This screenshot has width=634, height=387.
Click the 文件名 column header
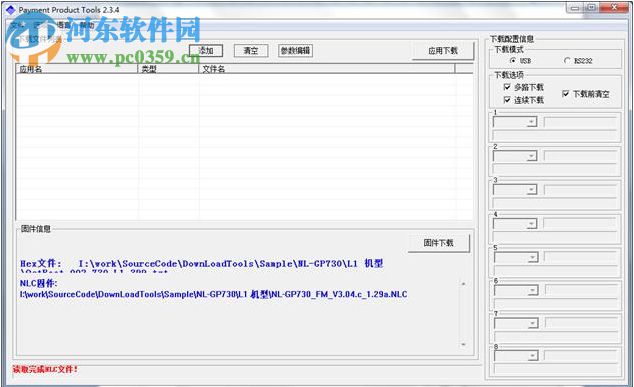coord(327,69)
